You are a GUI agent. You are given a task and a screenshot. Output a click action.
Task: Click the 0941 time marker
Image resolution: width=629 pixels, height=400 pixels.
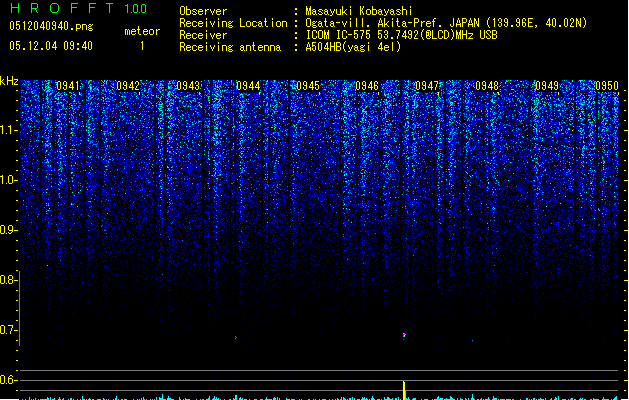[67, 86]
